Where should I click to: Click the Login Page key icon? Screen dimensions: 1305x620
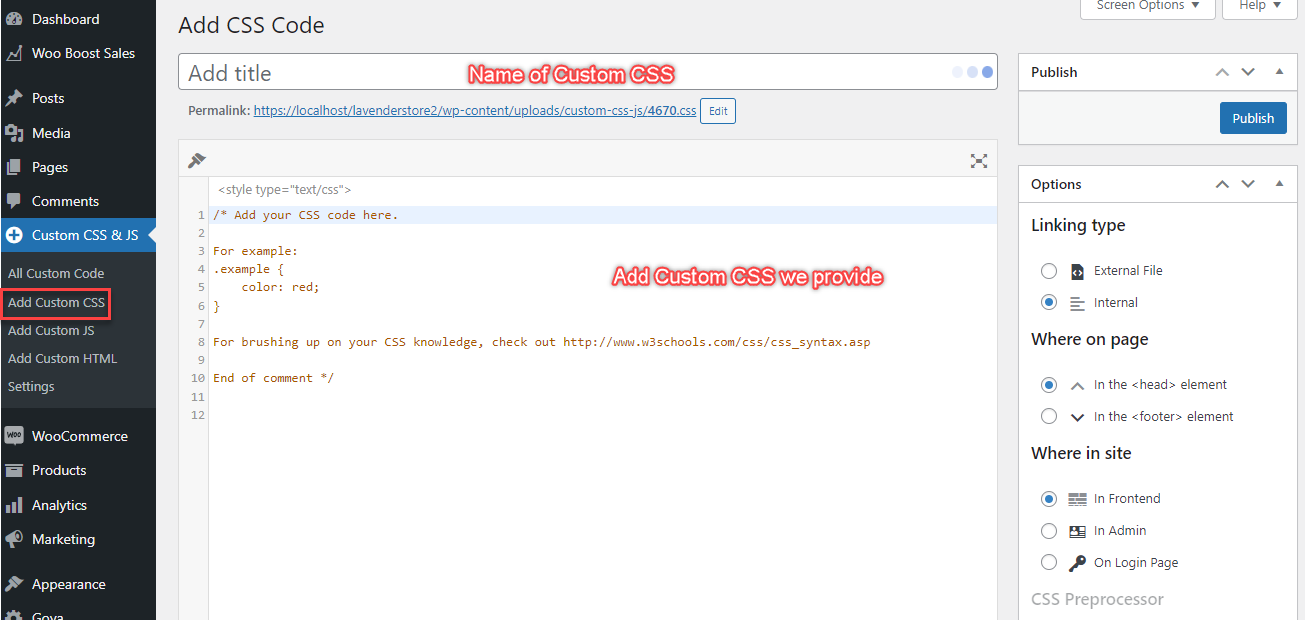coord(1077,563)
